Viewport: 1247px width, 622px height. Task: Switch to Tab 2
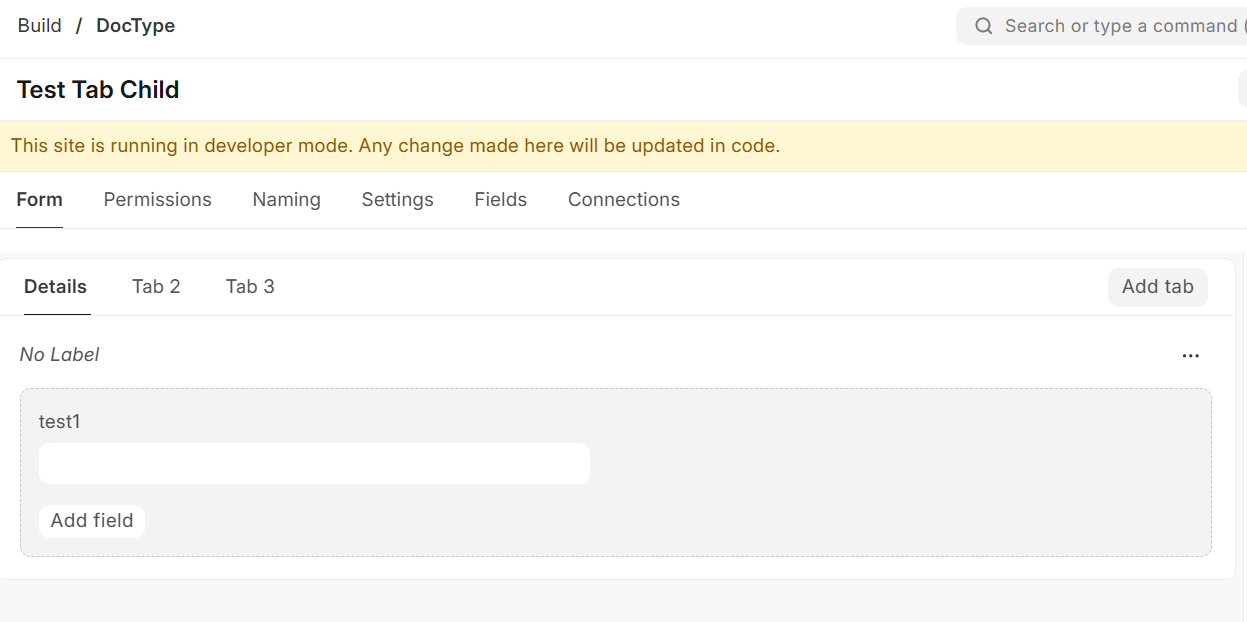pyautogui.click(x=156, y=287)
